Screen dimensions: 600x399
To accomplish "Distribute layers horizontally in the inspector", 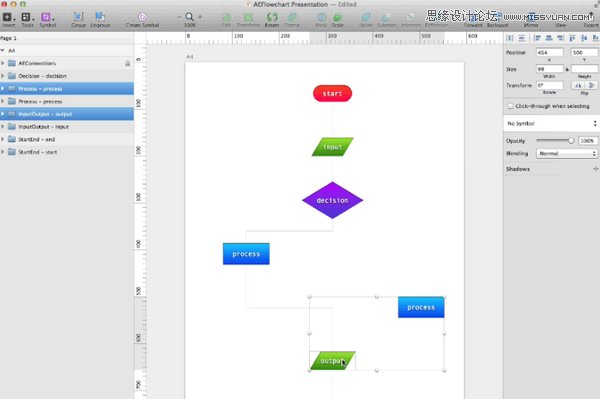I will [509, 38].
